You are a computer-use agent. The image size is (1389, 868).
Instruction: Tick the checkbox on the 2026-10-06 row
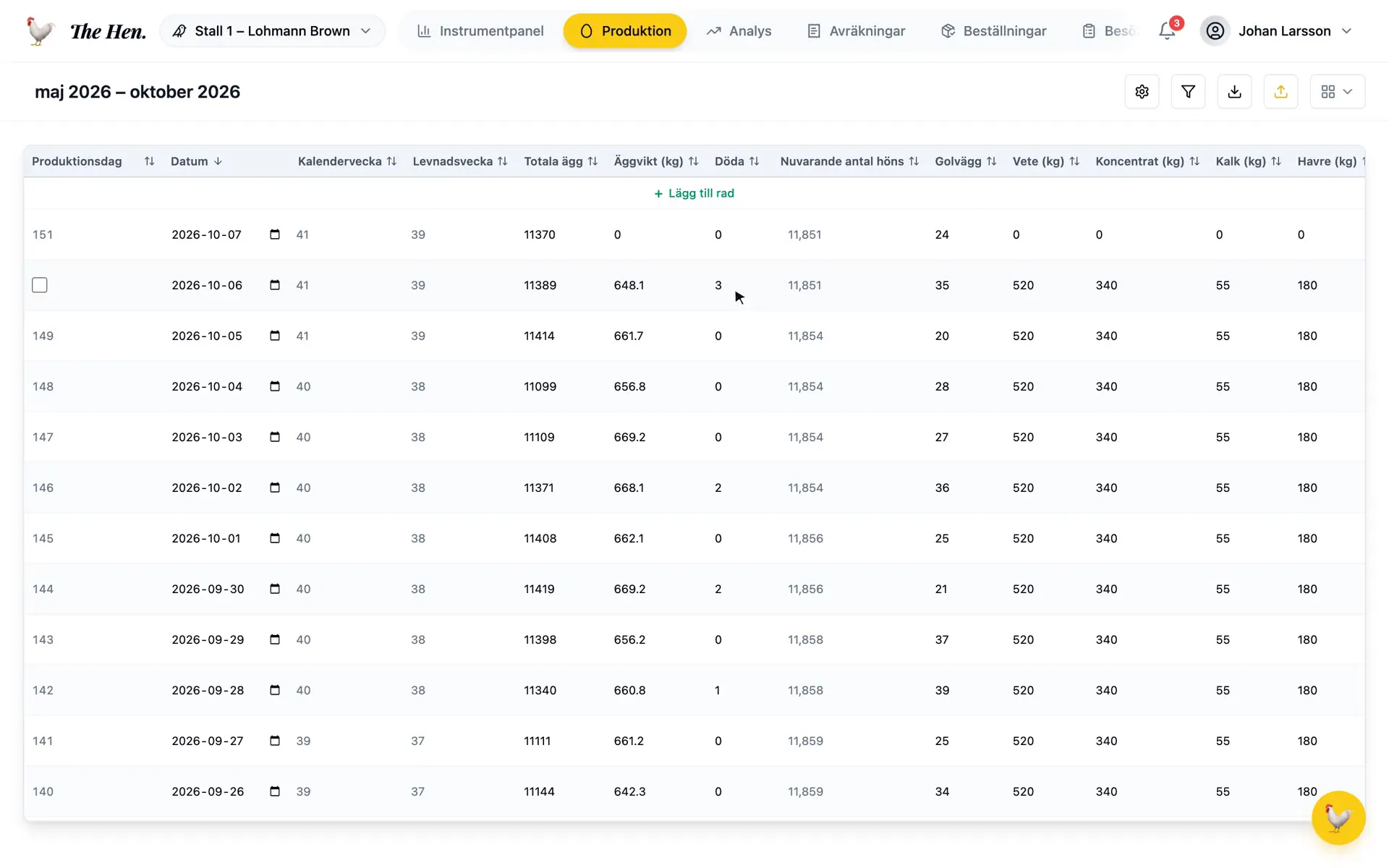[40, 285]
